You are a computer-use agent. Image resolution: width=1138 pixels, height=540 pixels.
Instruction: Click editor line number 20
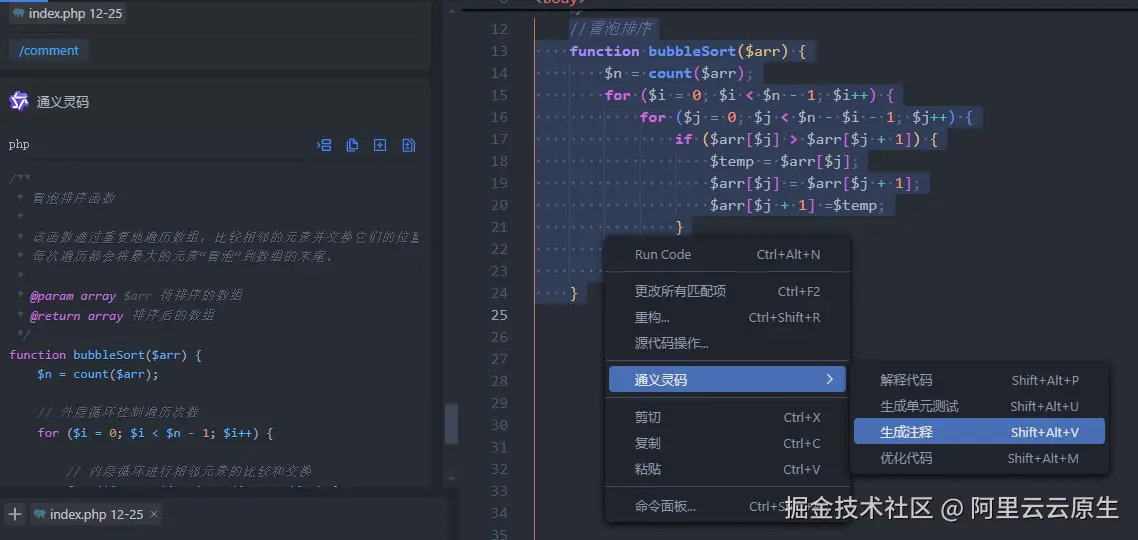pyautogui.click(x=499, y=205)
